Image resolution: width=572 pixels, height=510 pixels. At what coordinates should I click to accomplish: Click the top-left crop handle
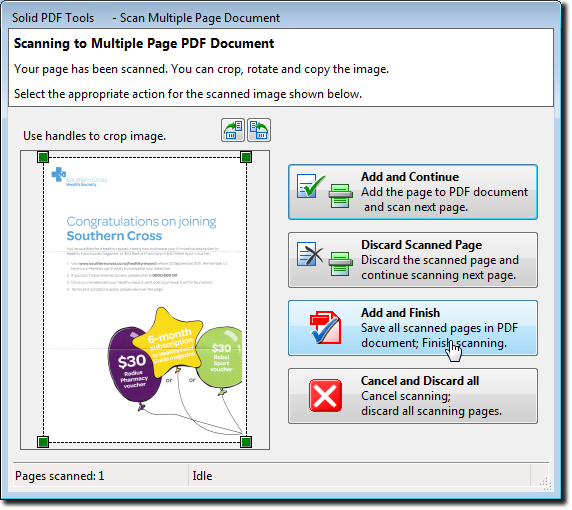pos(43,157)
